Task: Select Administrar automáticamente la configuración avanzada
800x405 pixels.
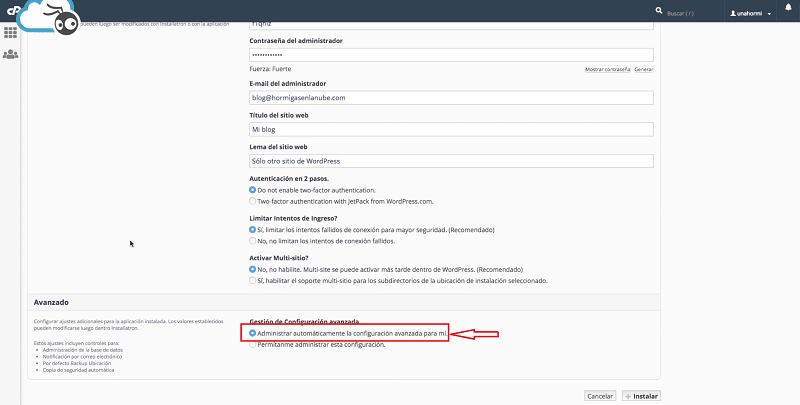Action: [x=253, y=333]
